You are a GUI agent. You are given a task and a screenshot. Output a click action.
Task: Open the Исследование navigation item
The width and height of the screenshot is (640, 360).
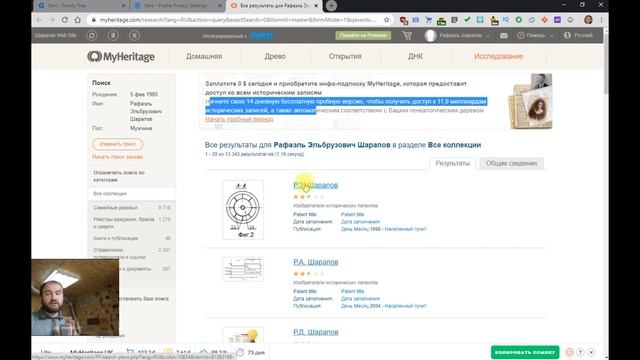[x=498, y=56]
